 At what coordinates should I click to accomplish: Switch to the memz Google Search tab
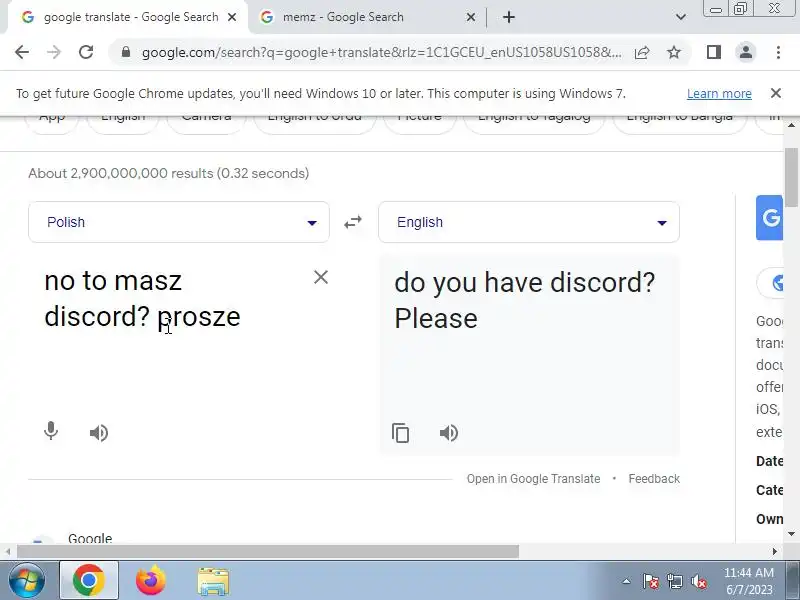tap(367, 17)
